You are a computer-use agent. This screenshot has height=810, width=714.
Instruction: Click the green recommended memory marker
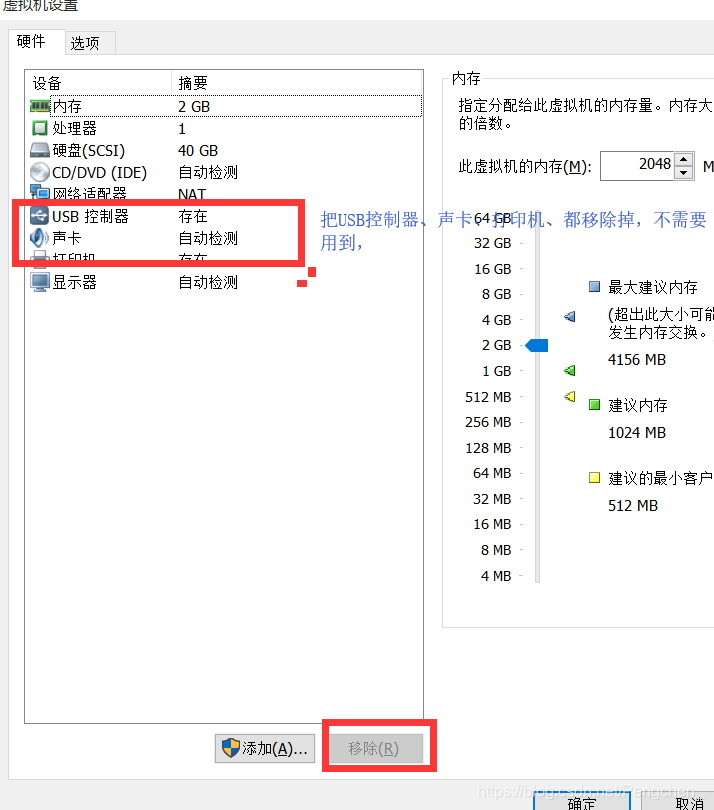click(570, 370)
